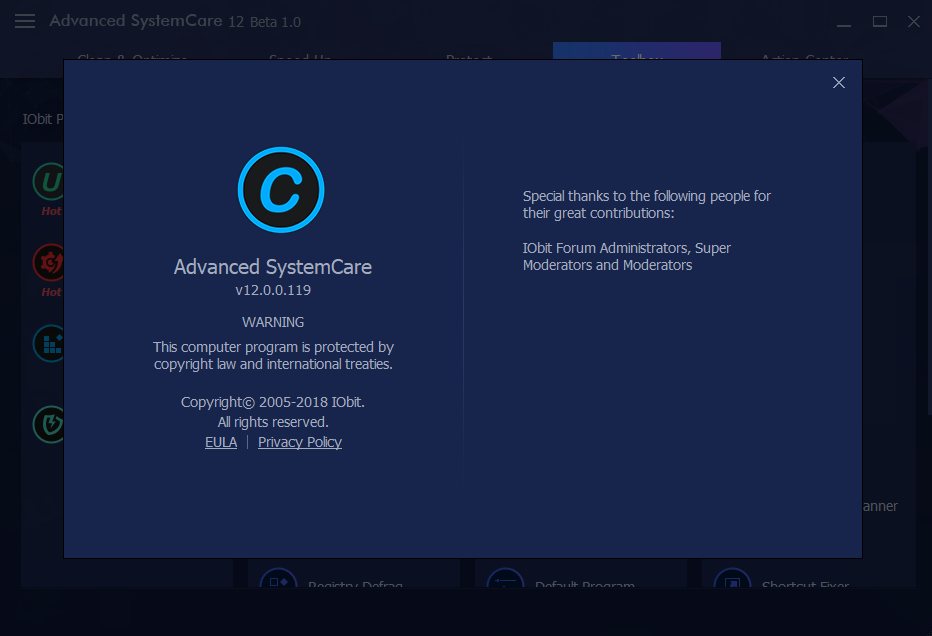The height and width of the screenshot is (636, 932).
Task: Open the hamburger main menu
Action: [25, 21]
